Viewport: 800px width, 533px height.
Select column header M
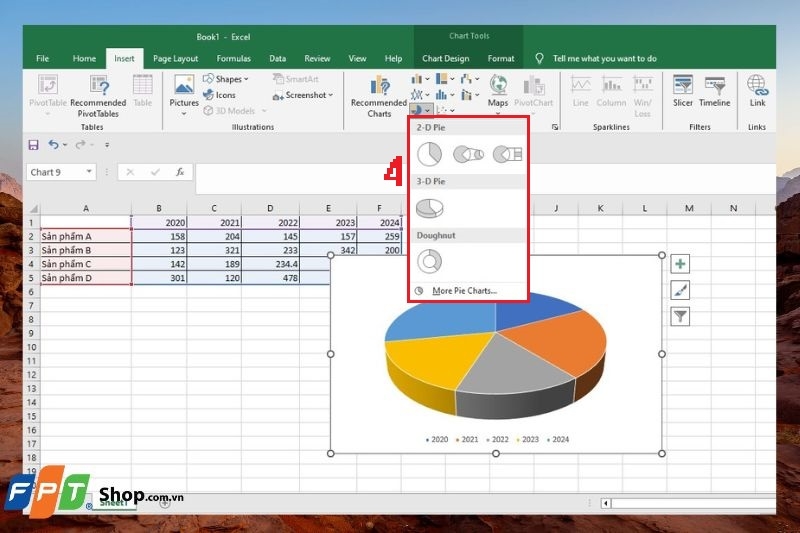click(x=689, y=208)
